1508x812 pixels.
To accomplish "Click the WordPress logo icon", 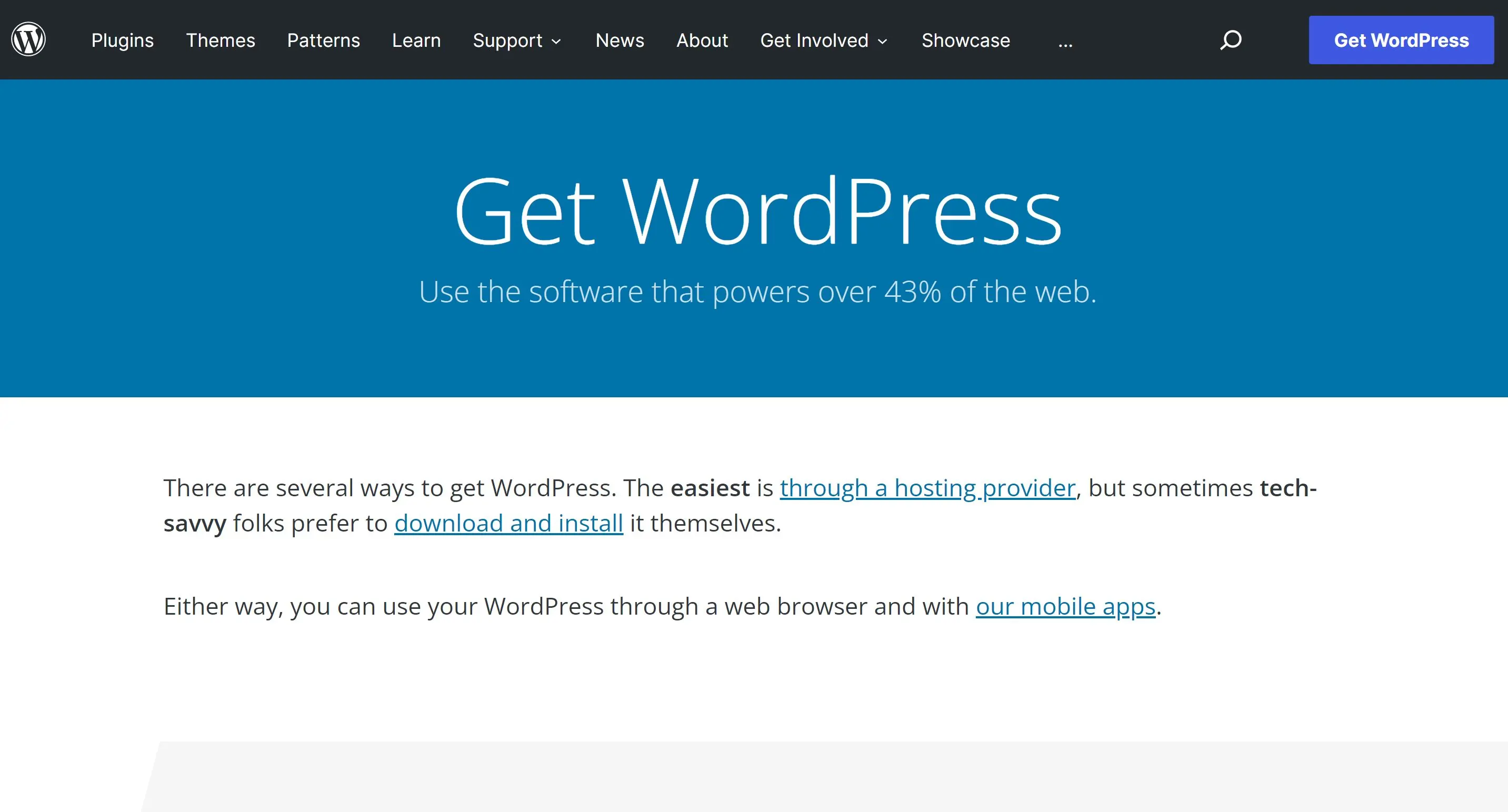I will pyautogui.click(x=27, y=40).
